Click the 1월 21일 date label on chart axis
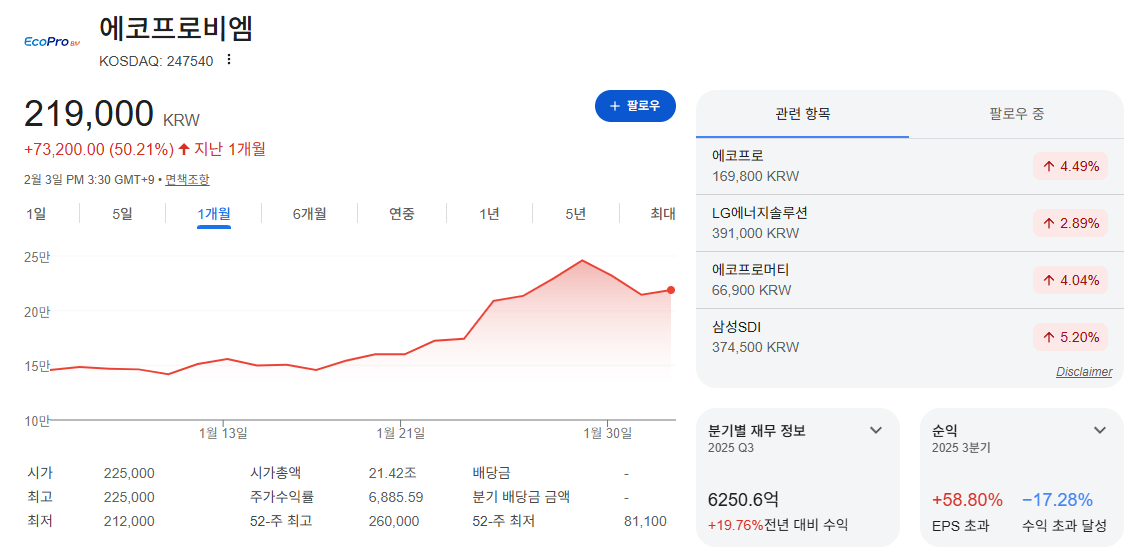The height and width of the screenshot is (558, 1138). [x=401, y=433]
